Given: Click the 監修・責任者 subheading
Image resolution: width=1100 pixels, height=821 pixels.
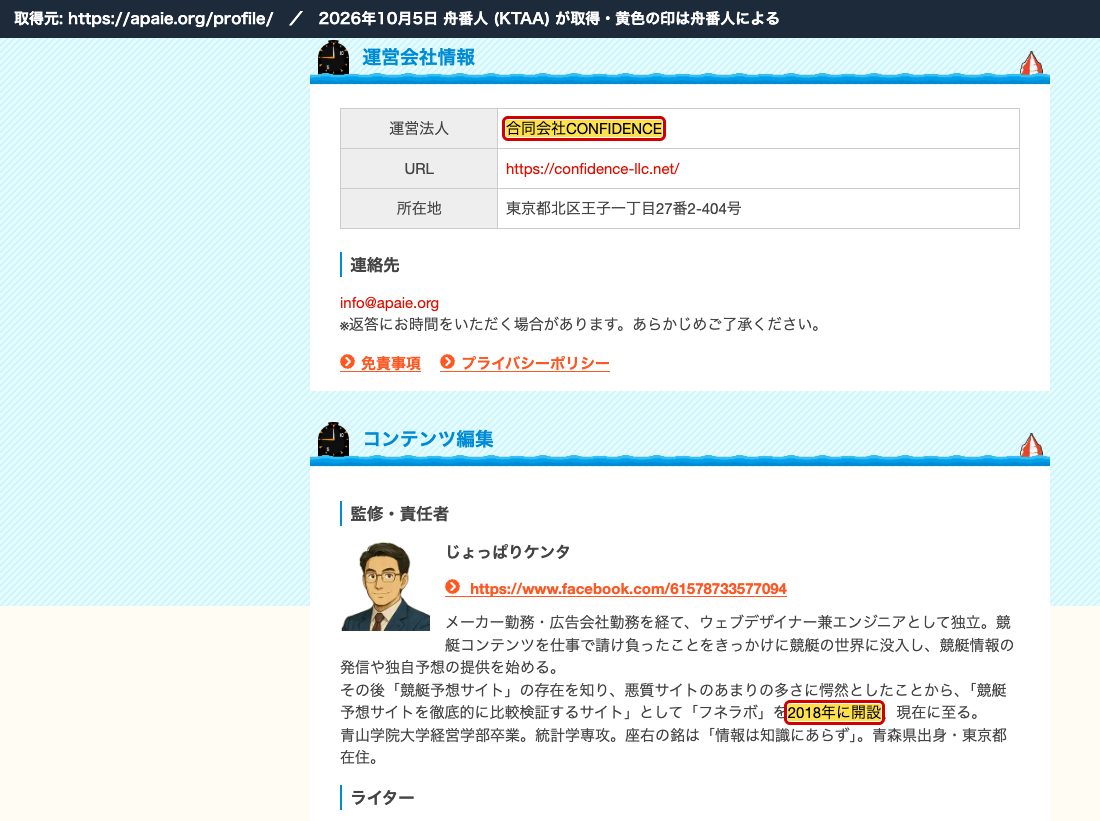Looking at the screenshot, I should pyautogui.click(x=399, y=514).
